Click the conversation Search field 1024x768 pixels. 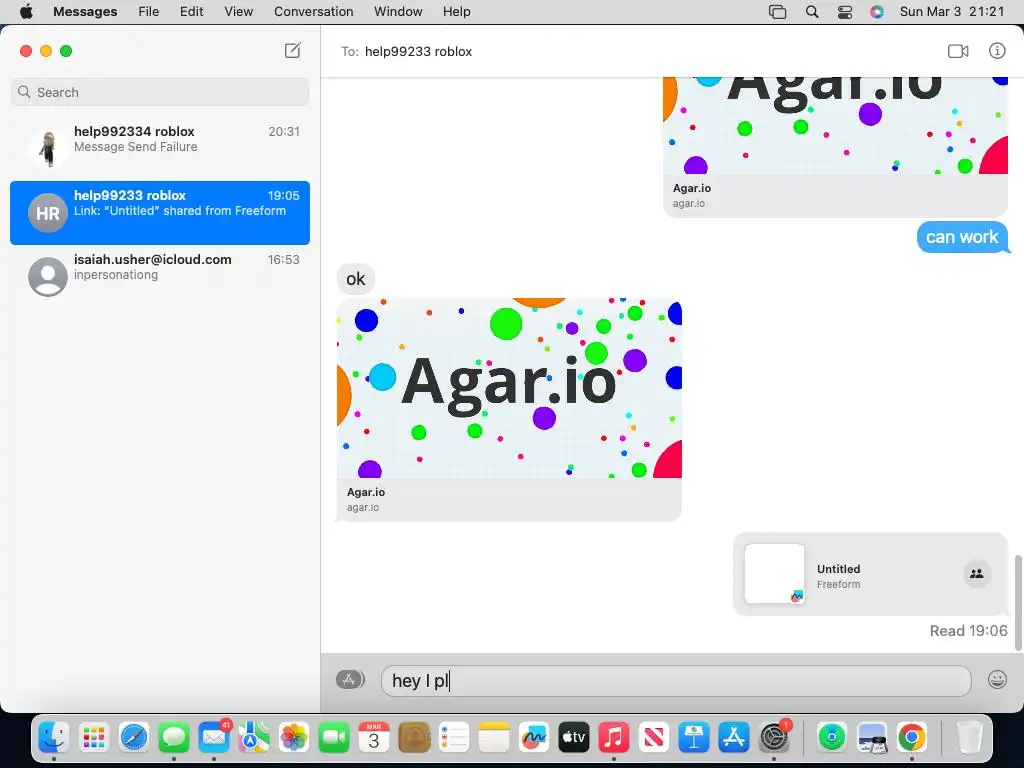[160, 92]
